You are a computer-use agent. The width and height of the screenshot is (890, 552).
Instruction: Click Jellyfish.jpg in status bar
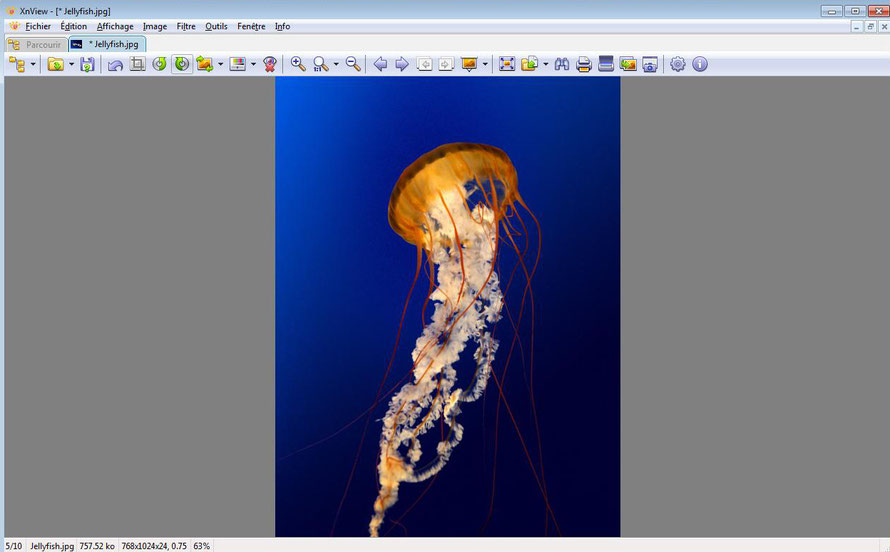pos(52,546)
